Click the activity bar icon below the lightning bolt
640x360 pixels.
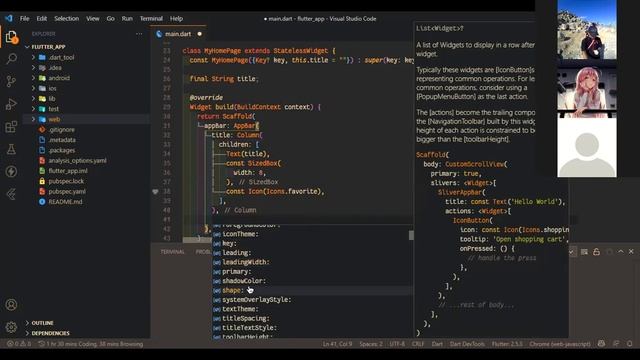coord(11,194)
